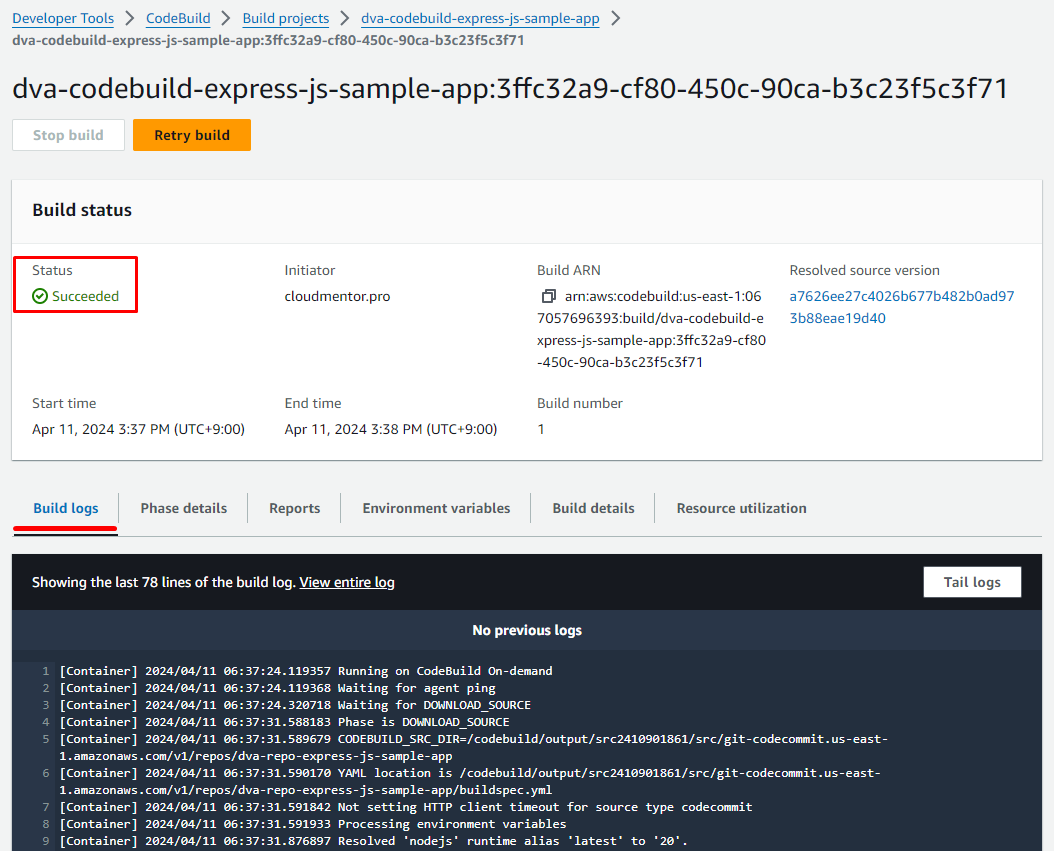Go to the CodeBuild breadcrumb link
Image resolution: width=1054 pixels, height=851 pixels.
[178, 19]
